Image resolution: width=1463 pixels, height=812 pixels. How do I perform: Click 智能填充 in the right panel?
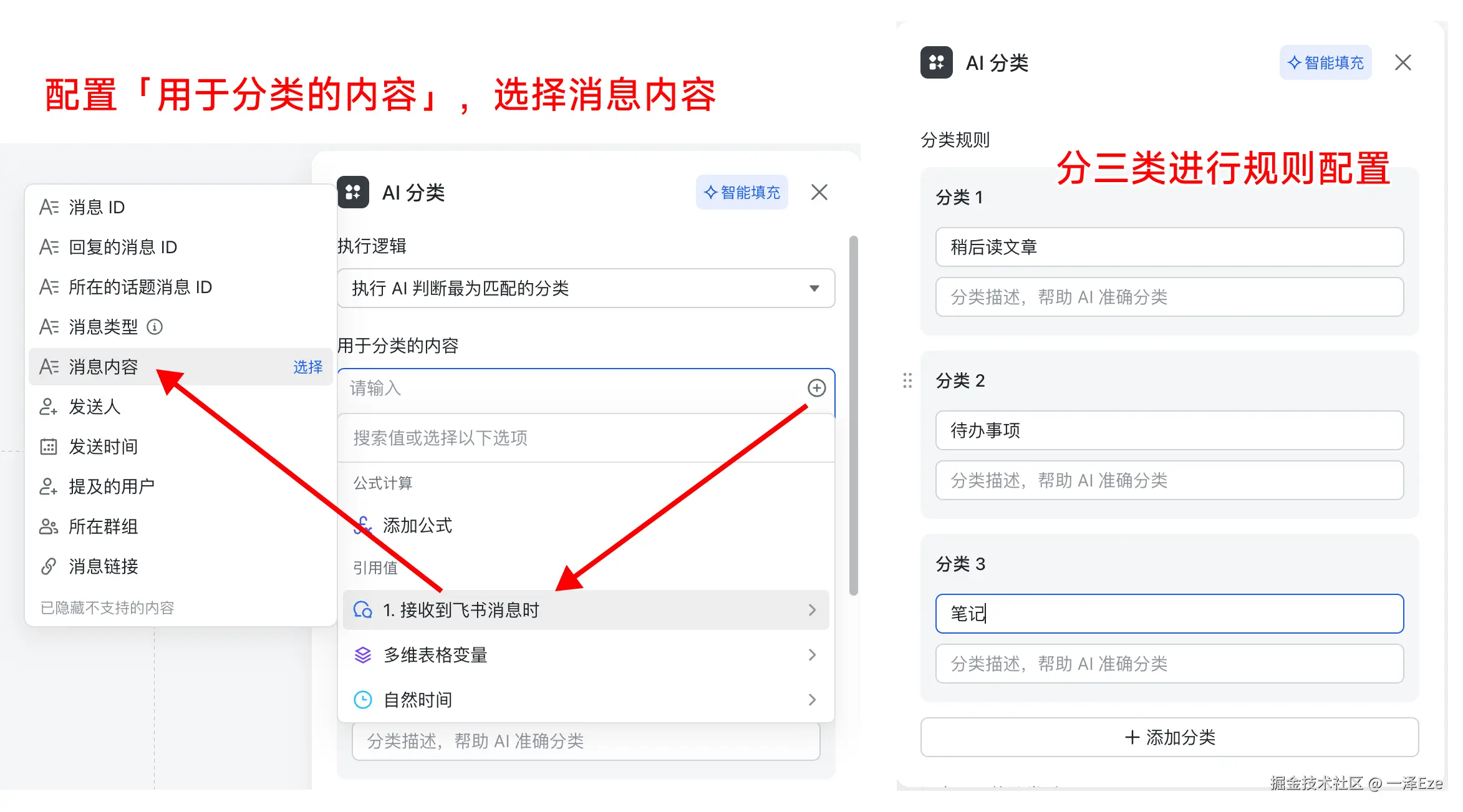click(1325, 62)
